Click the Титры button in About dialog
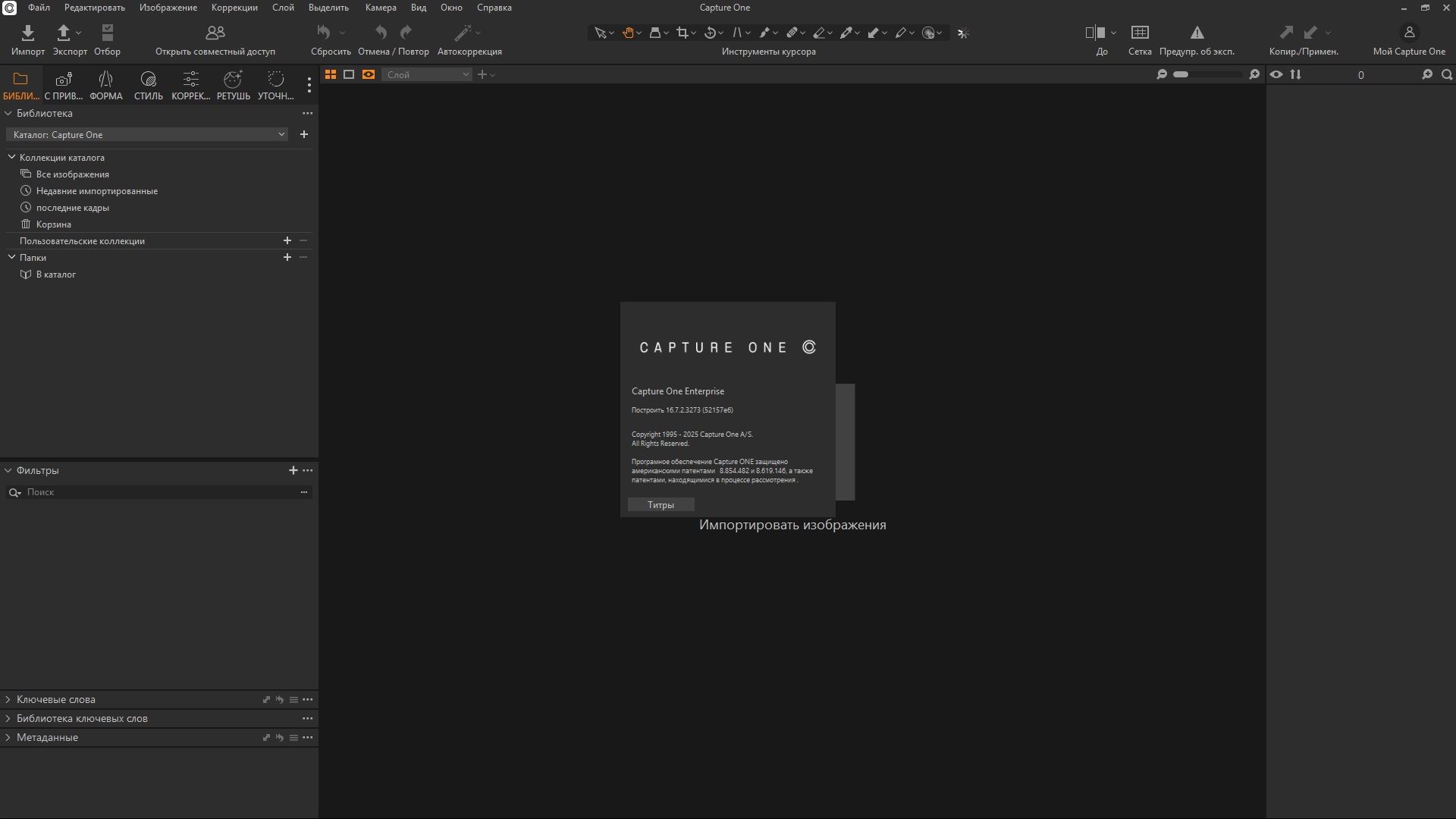Image resolution: width=1456 pixels, height=819 pixels. click(661, 505)
